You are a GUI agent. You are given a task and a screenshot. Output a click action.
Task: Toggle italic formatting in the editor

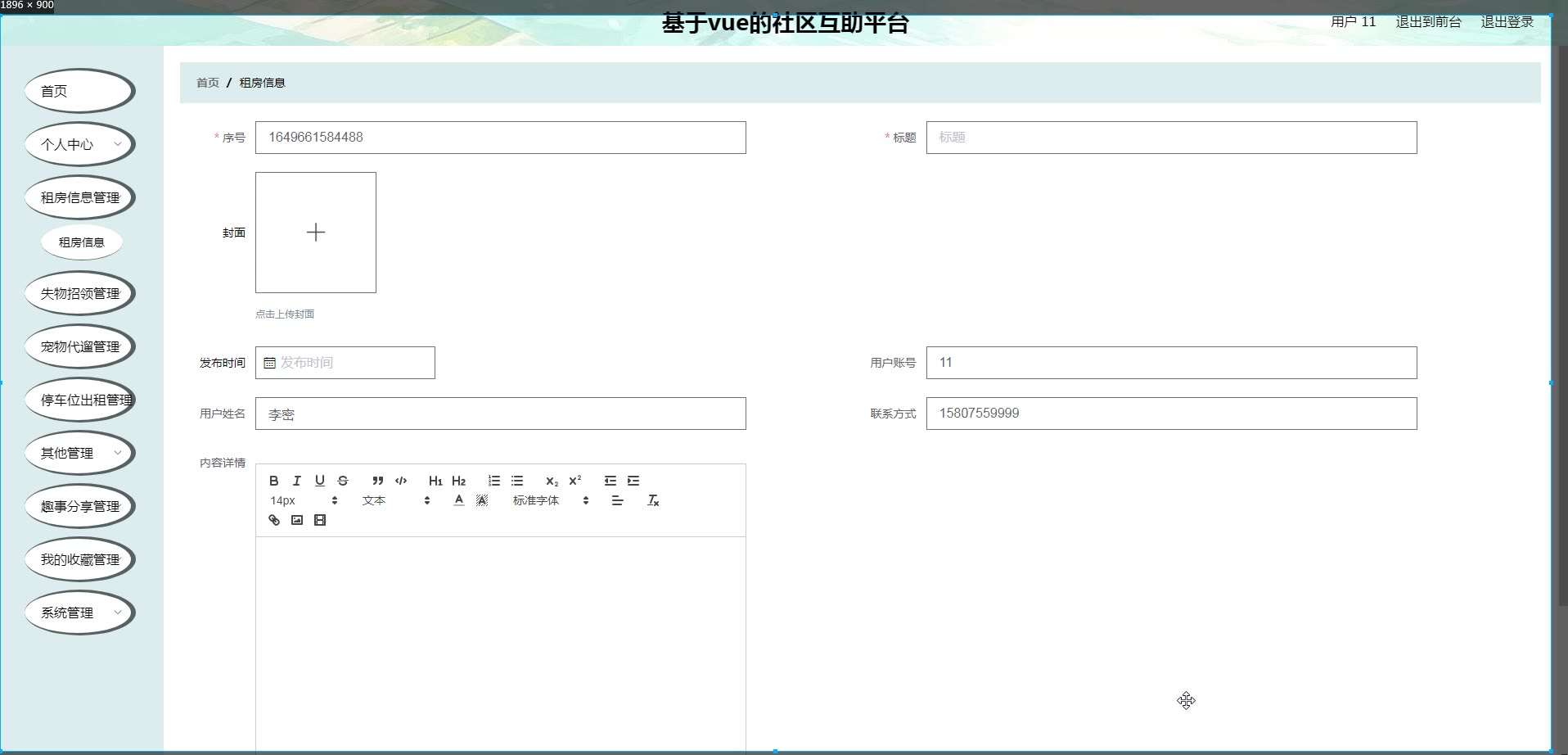tap(297, 481)
